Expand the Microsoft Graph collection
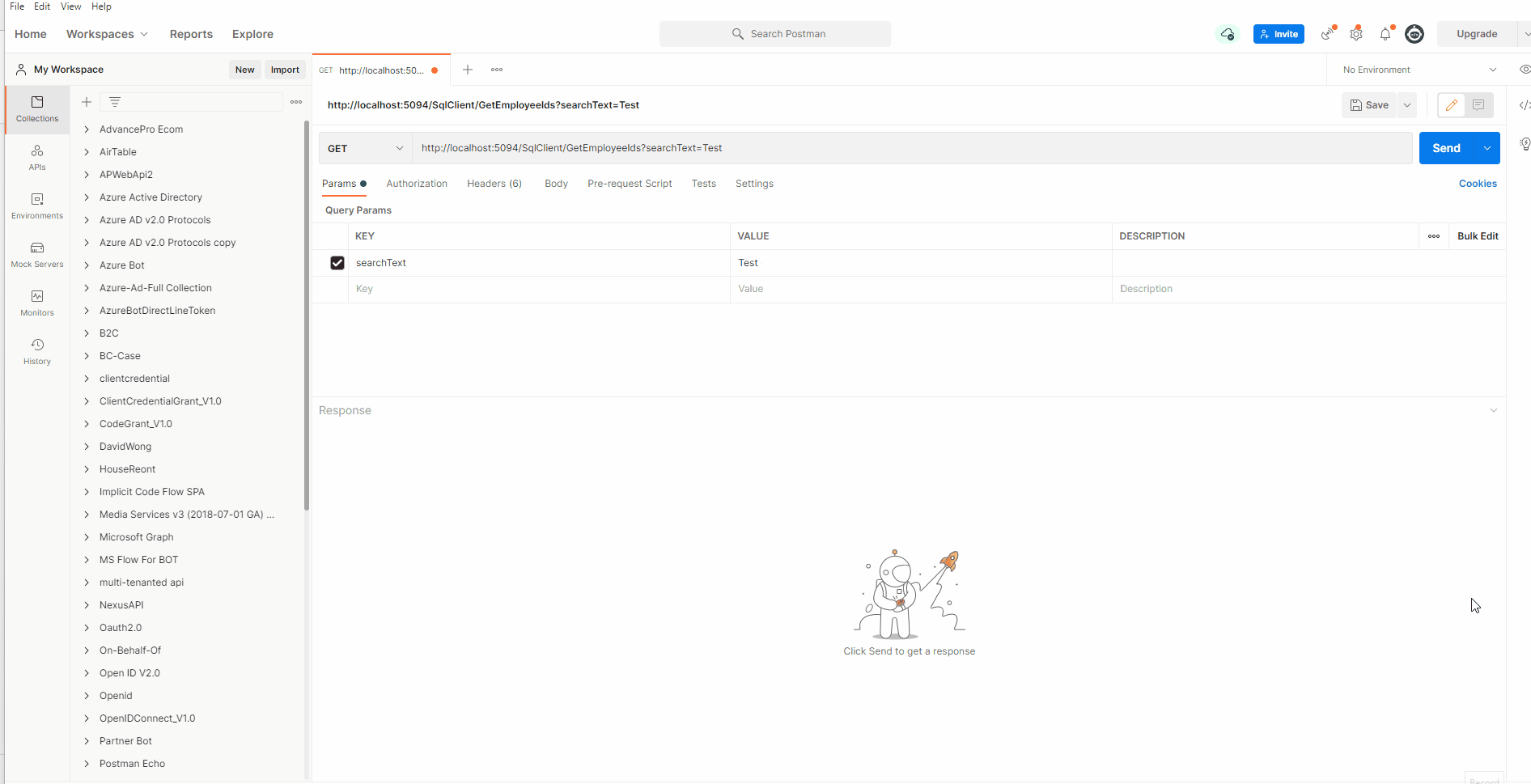This screenshot has width=1531, height=784. 87,537
